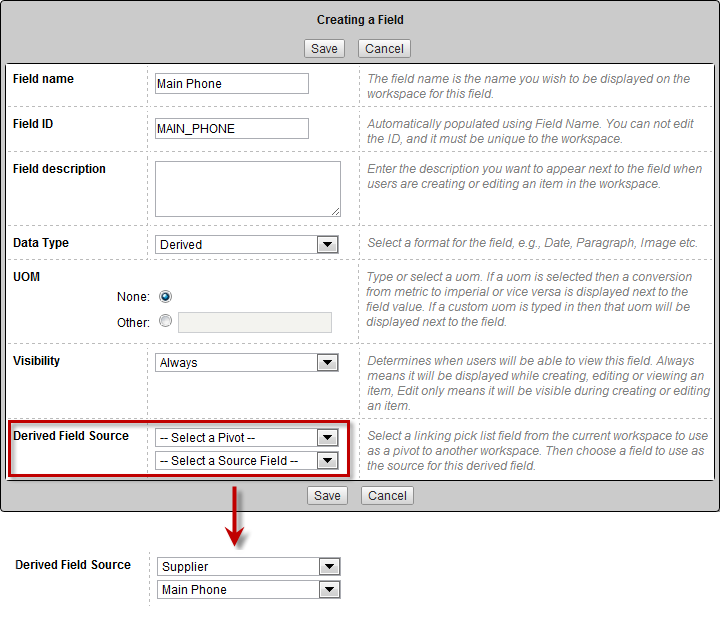
Task: Click the bottom Cancel button
Action: pyautogui.click(x=387, y=496)
